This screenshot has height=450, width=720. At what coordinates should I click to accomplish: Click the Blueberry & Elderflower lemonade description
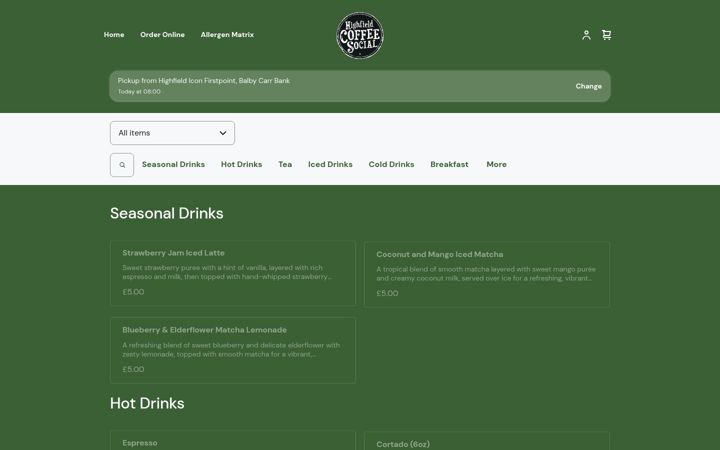(x=231, y=350)
